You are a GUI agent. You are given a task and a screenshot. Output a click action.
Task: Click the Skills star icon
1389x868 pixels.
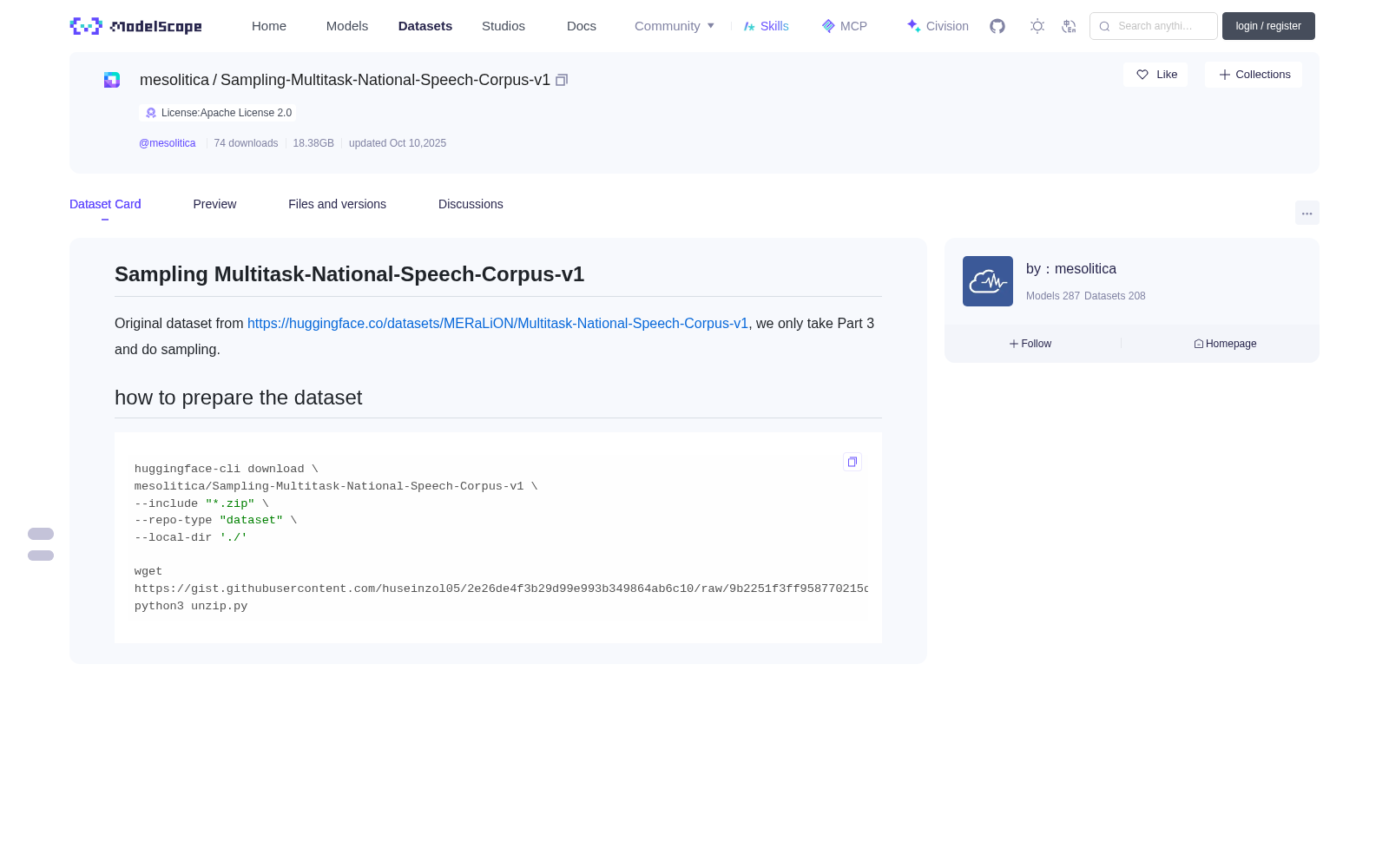pyautogui.click(x=749, y=26)
